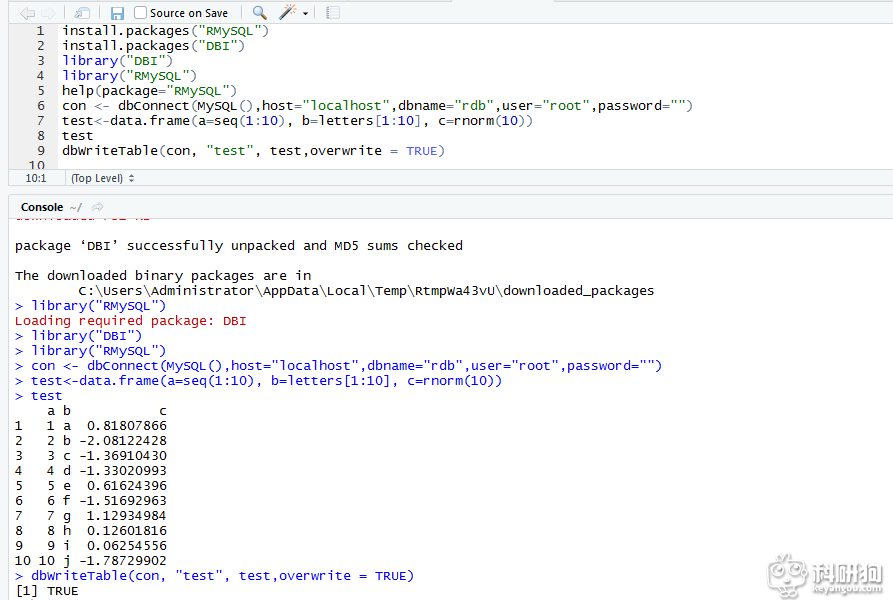Click the compile notebook icon

[333, 13]
